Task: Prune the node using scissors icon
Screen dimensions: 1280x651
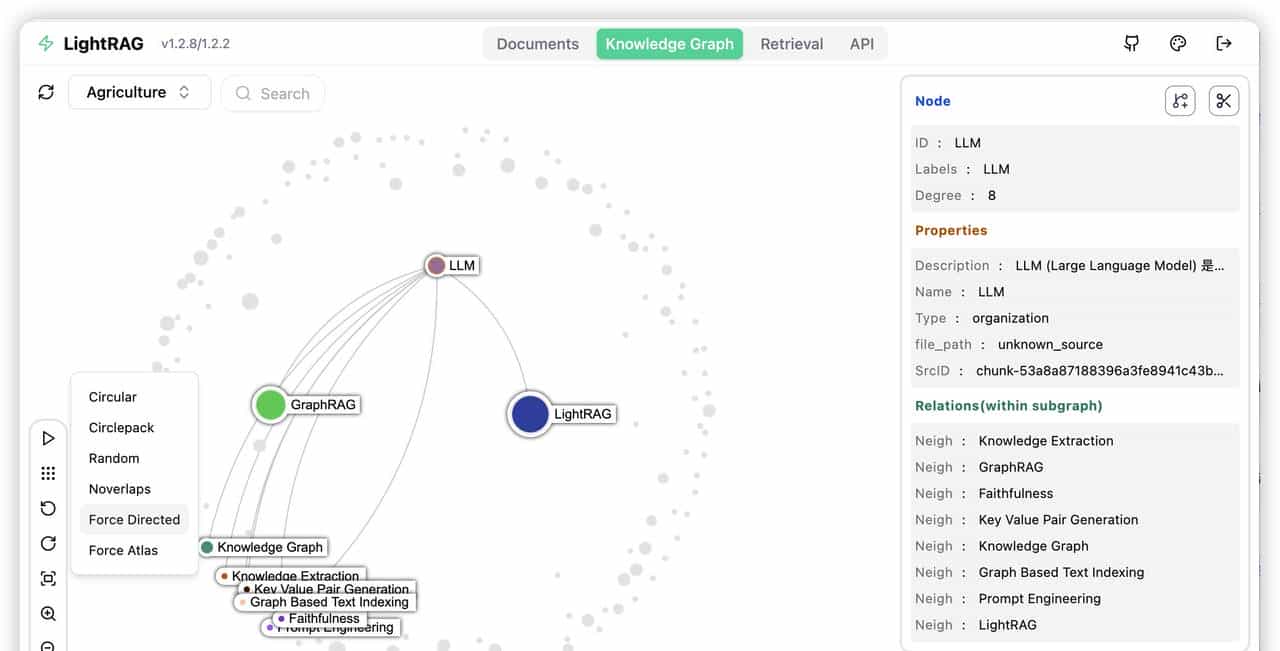Action: click(x=1224, y=101)
